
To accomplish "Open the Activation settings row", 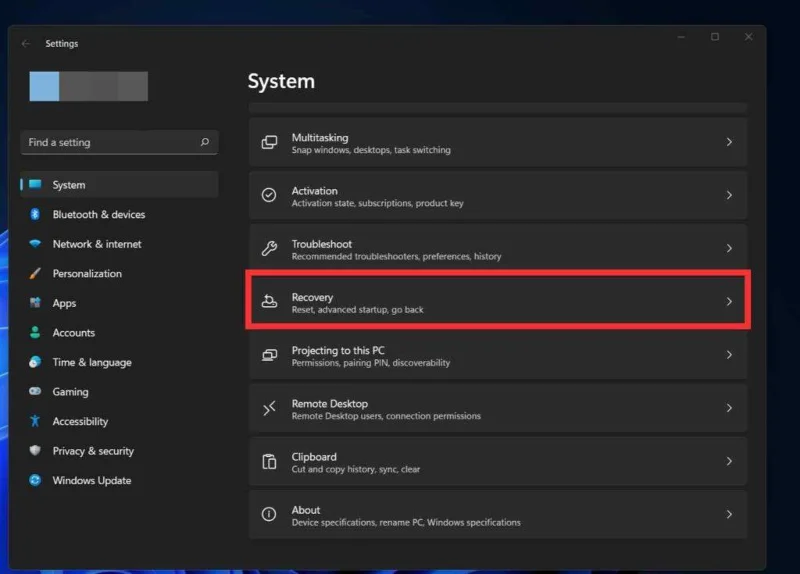I will (x=498, y=195).
